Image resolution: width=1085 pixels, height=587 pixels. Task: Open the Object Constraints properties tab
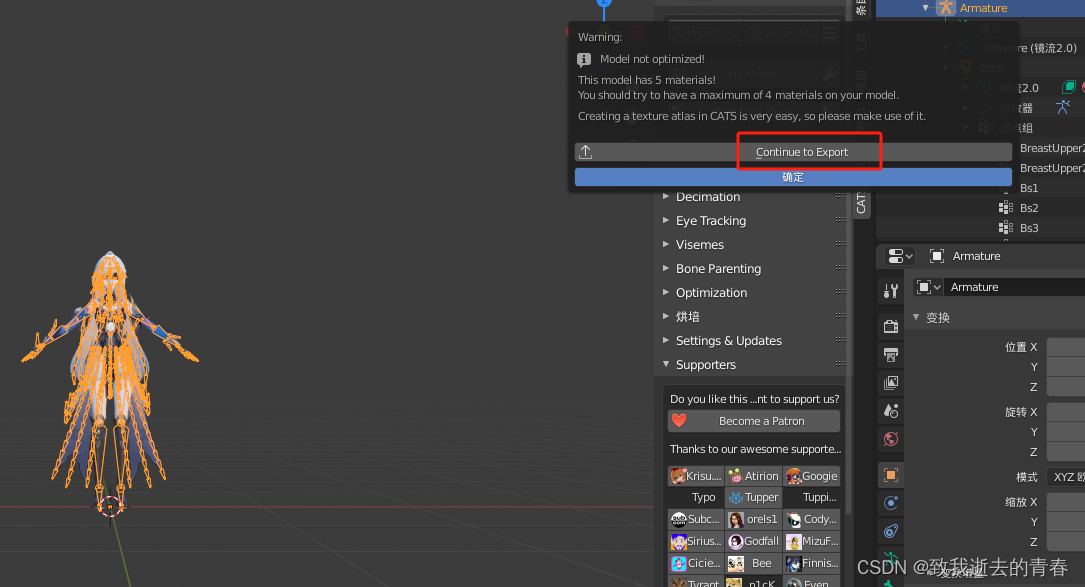coord(891,532)
